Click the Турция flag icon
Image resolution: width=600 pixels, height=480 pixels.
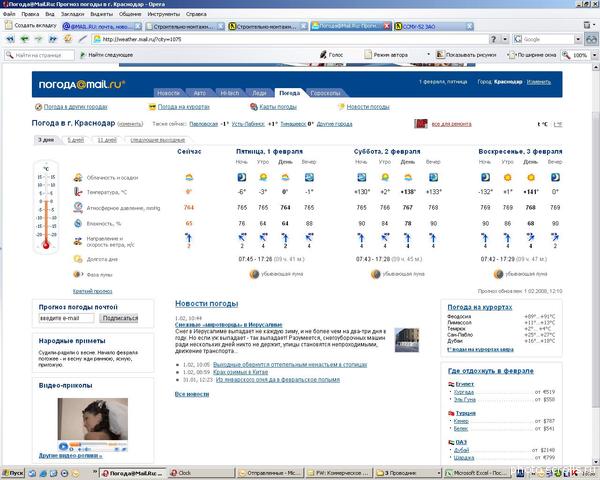[451, 413]
